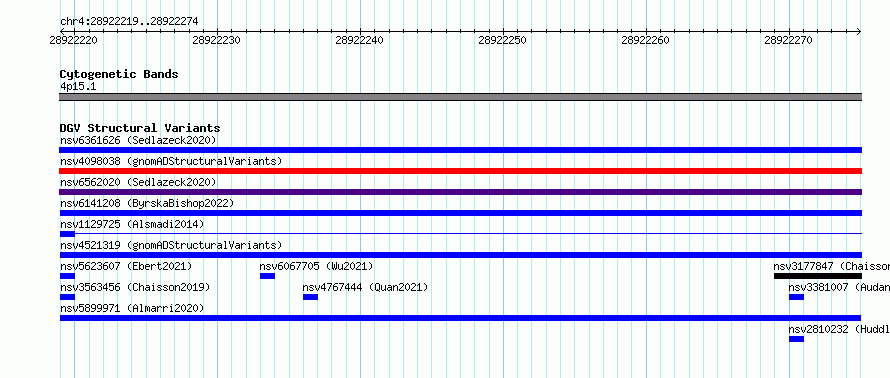Image resolution: width=890 pixels, height=378 pixels.
Task: Select the small blue block under nsv3563456
Action: click(x=67, y=297)
